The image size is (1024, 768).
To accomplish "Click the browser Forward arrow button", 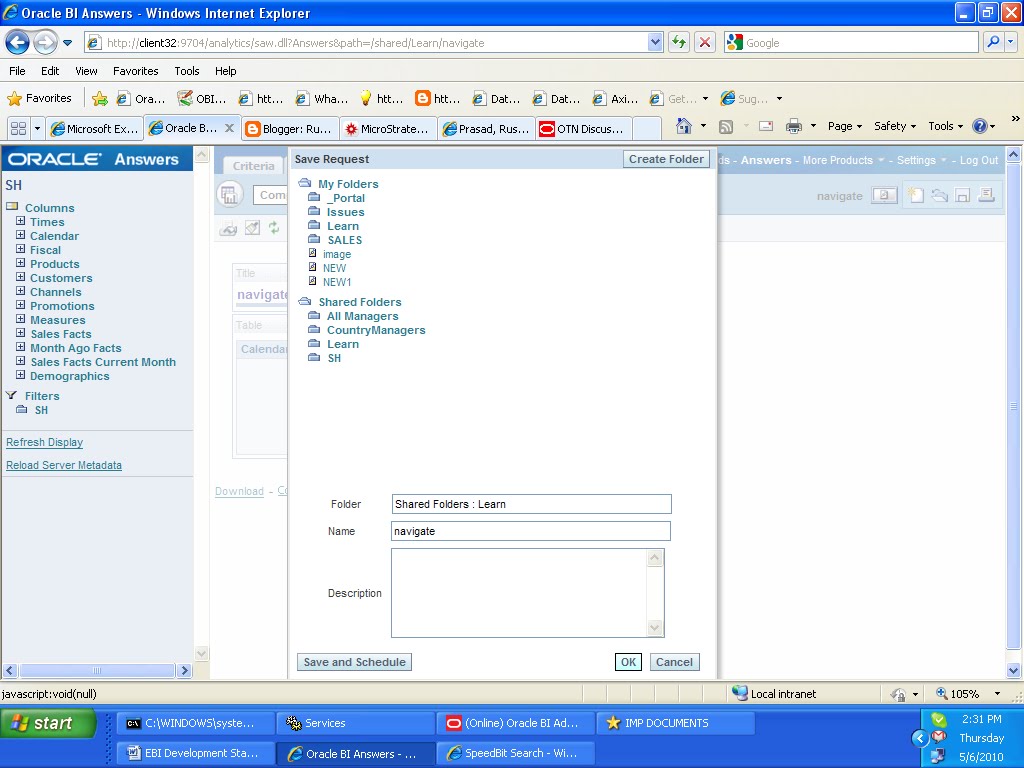I will point(44,43).
